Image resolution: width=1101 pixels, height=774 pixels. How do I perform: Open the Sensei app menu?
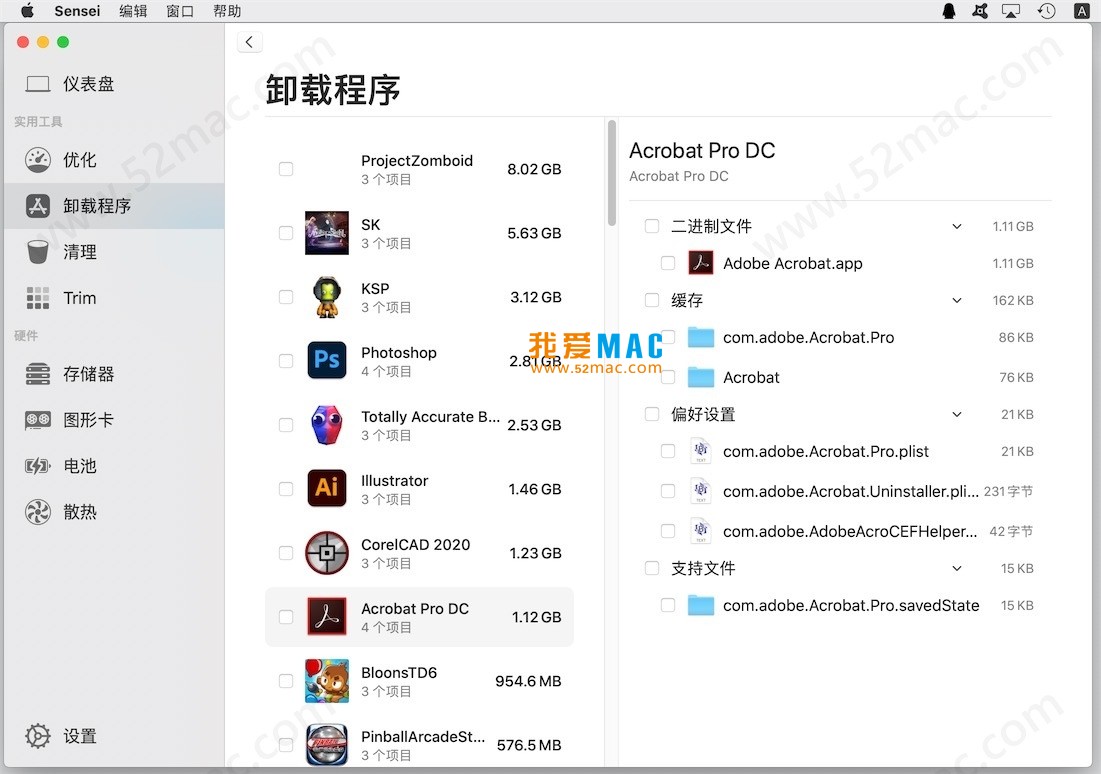point(77,11)
